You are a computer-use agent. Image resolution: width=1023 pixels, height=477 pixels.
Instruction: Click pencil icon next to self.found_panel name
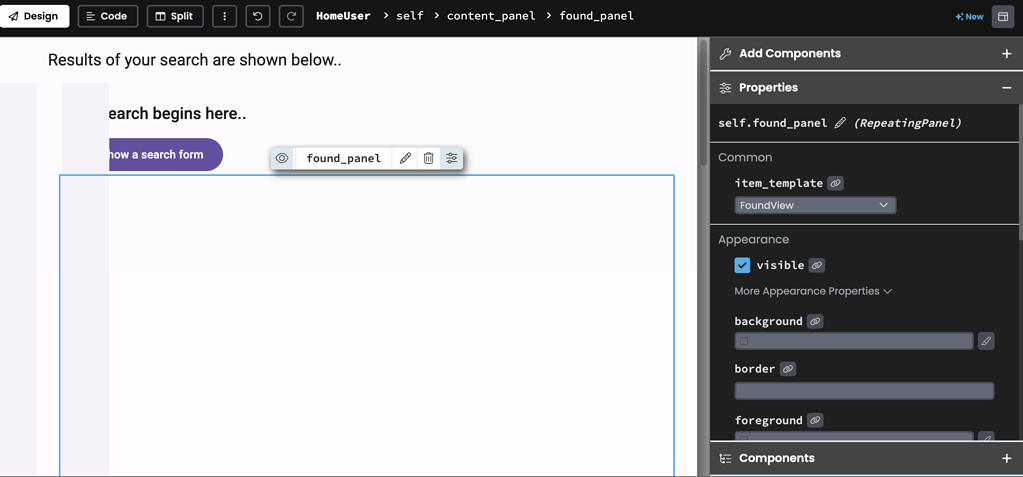pos(840,123)
